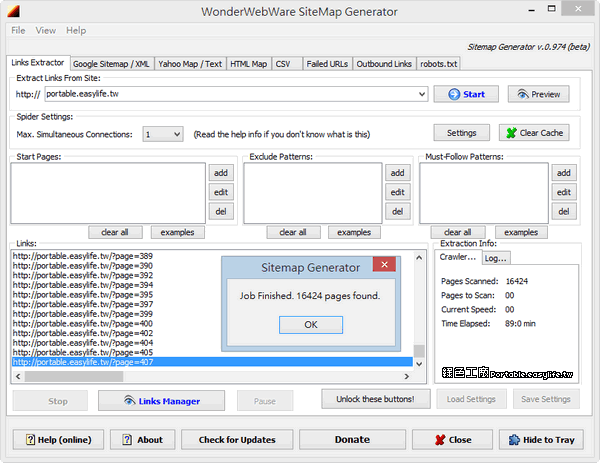Click add next to Exclude Patterns
The height and width of the screenshot is (463, 600).
coord(398,173)
